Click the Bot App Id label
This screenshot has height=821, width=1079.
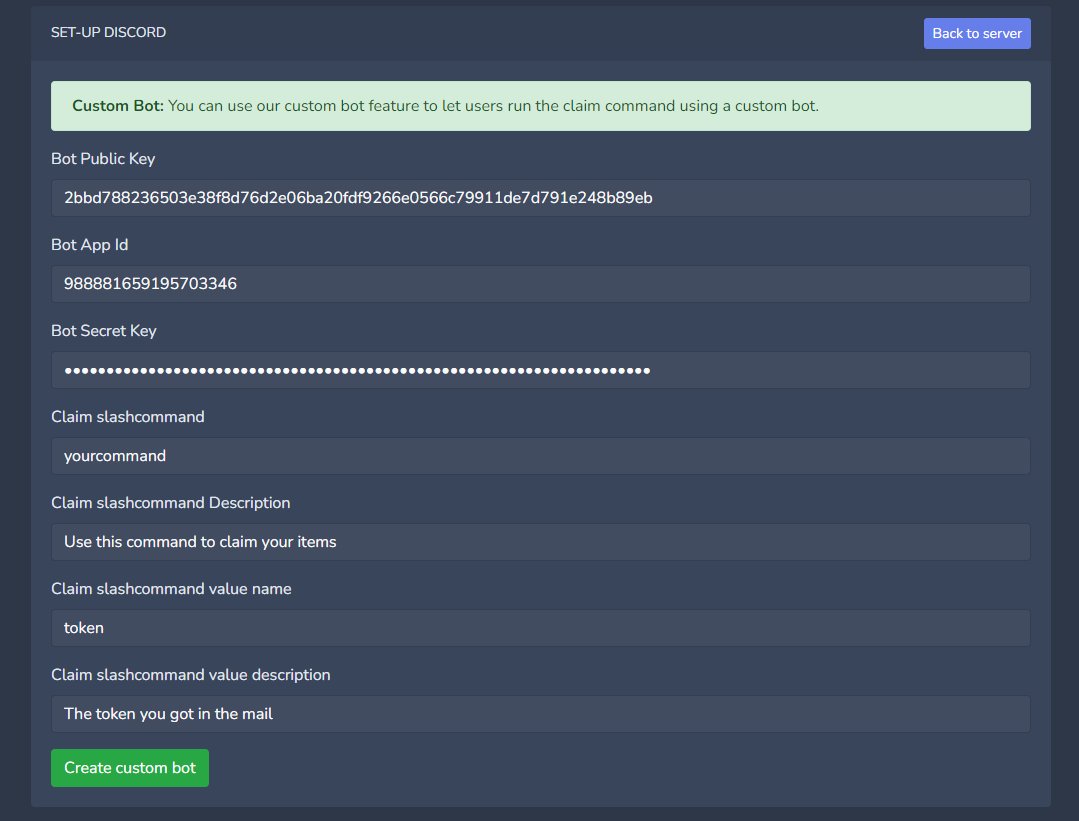[x=90, y=245]
